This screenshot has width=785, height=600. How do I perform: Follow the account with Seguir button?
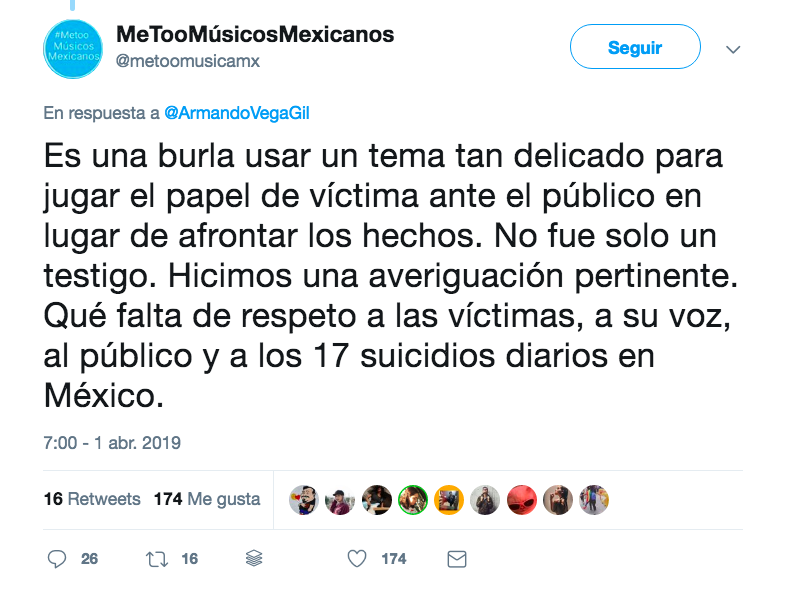pyautogui.click(x=635, y=47)
